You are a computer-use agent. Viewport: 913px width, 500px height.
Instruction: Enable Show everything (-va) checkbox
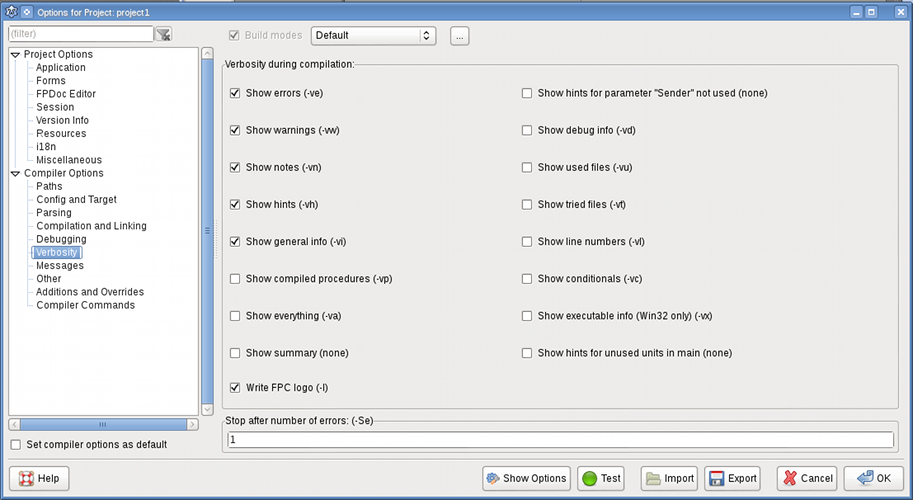(x=235, y=316)
